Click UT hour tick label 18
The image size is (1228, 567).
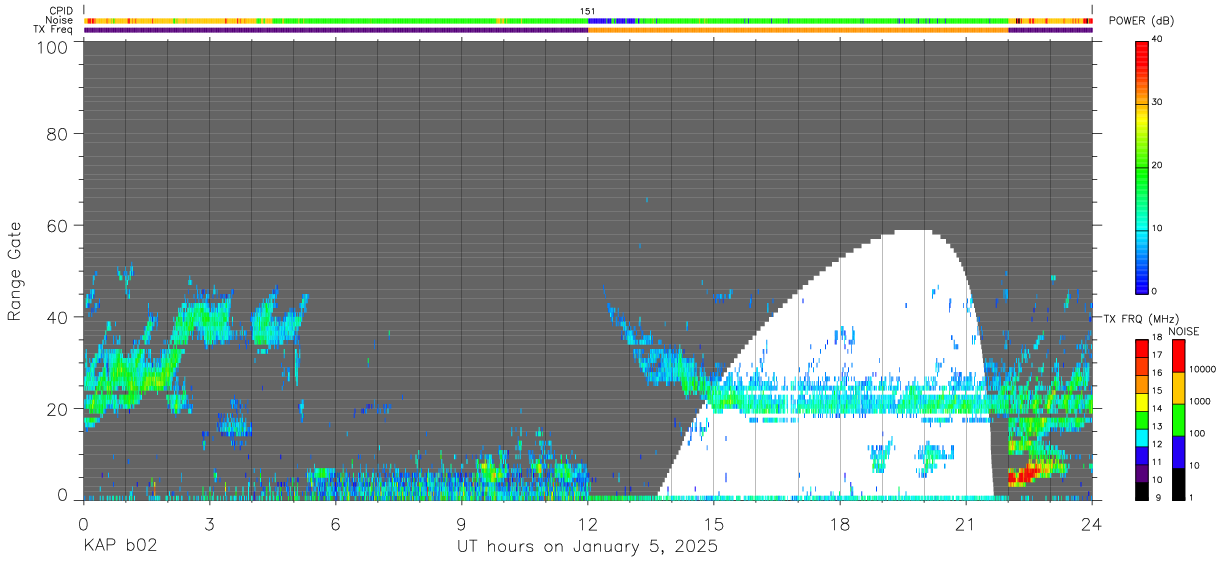point(840,523)
